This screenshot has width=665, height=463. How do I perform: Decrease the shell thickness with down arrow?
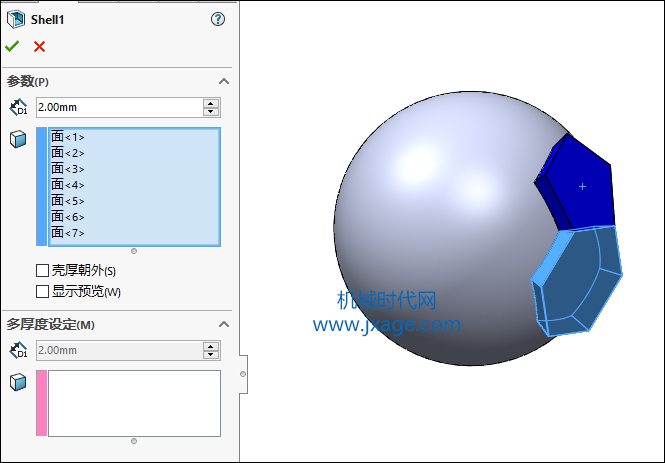pos(211,112)
